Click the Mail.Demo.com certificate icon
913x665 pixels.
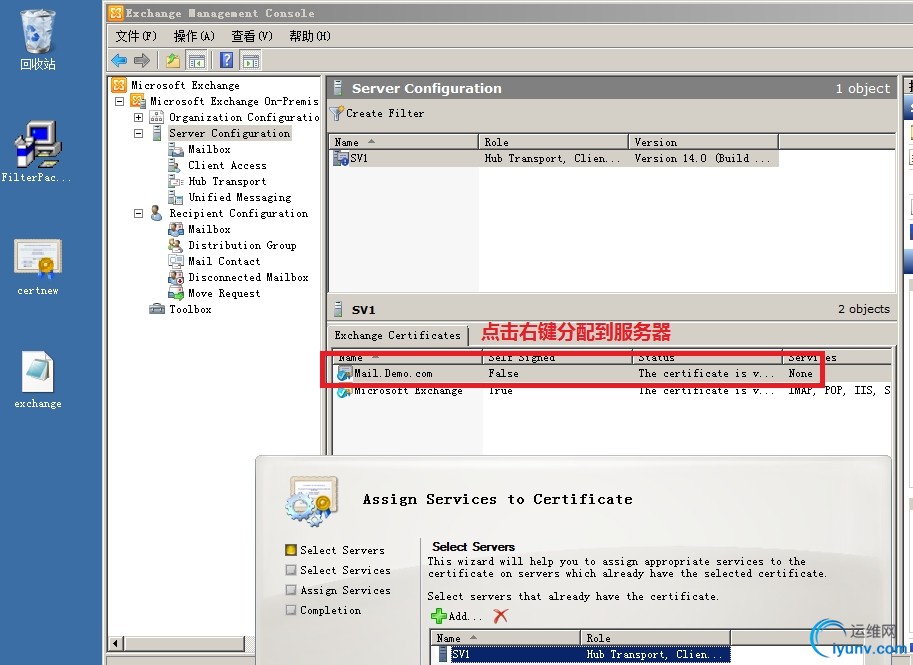tap(344, 373)
